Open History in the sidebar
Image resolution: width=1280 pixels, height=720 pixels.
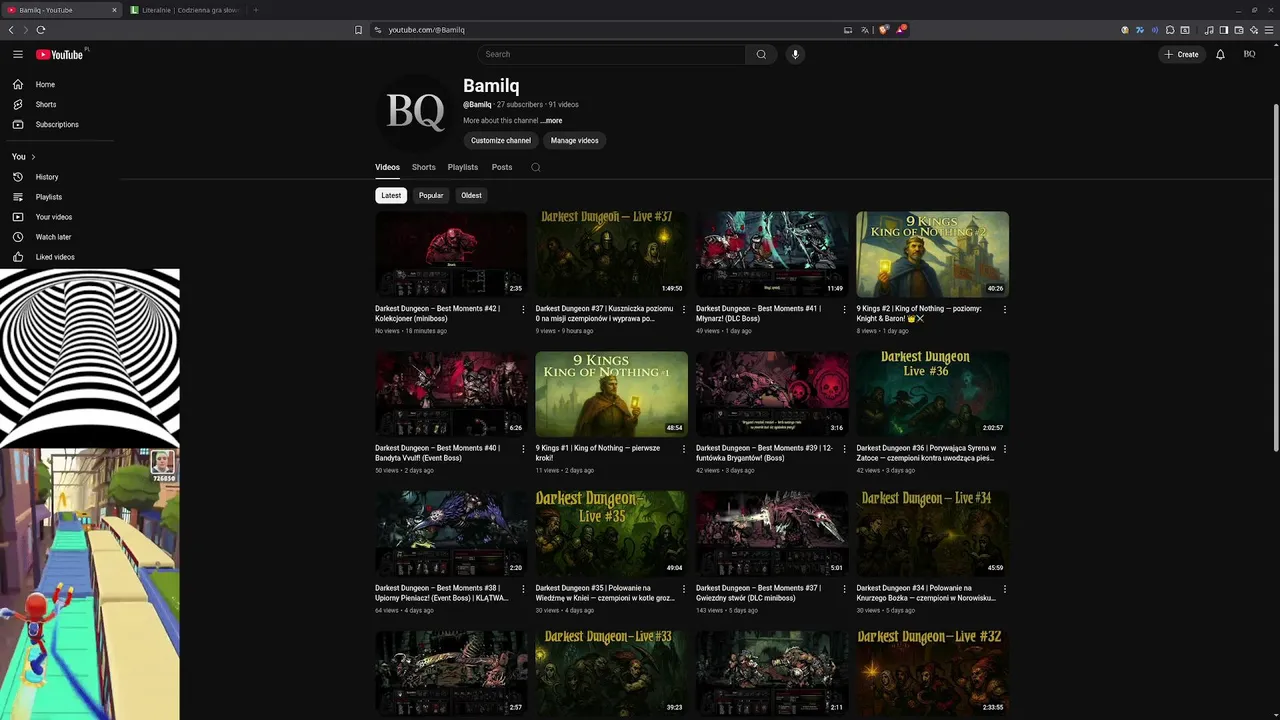tap(58, 177)
